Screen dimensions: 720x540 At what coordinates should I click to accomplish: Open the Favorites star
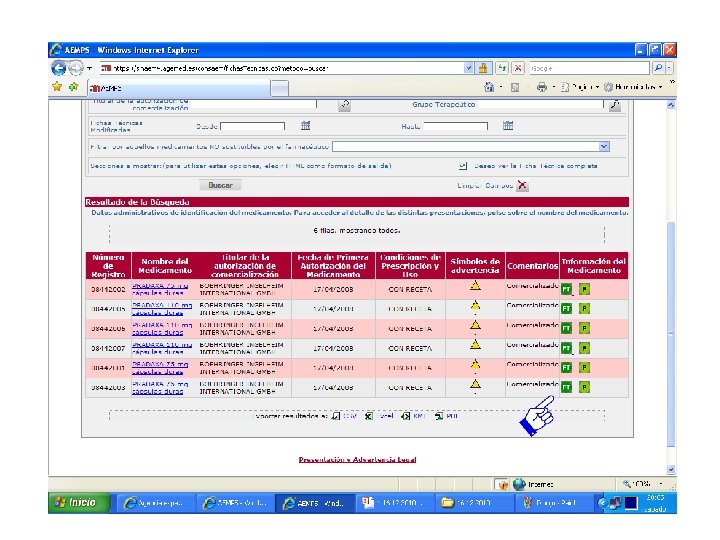57,86
